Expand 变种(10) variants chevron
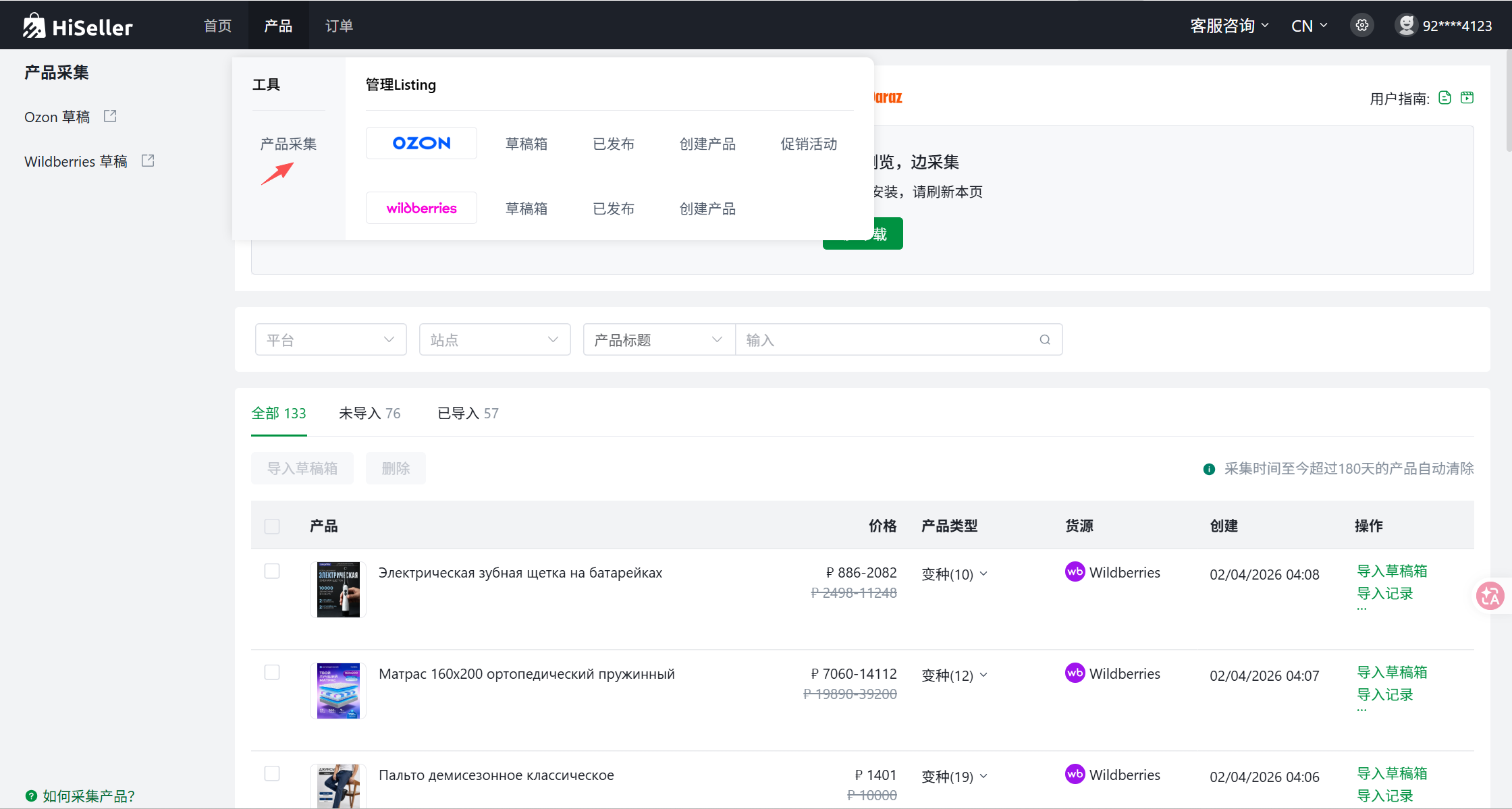 (x=983, y=574)
